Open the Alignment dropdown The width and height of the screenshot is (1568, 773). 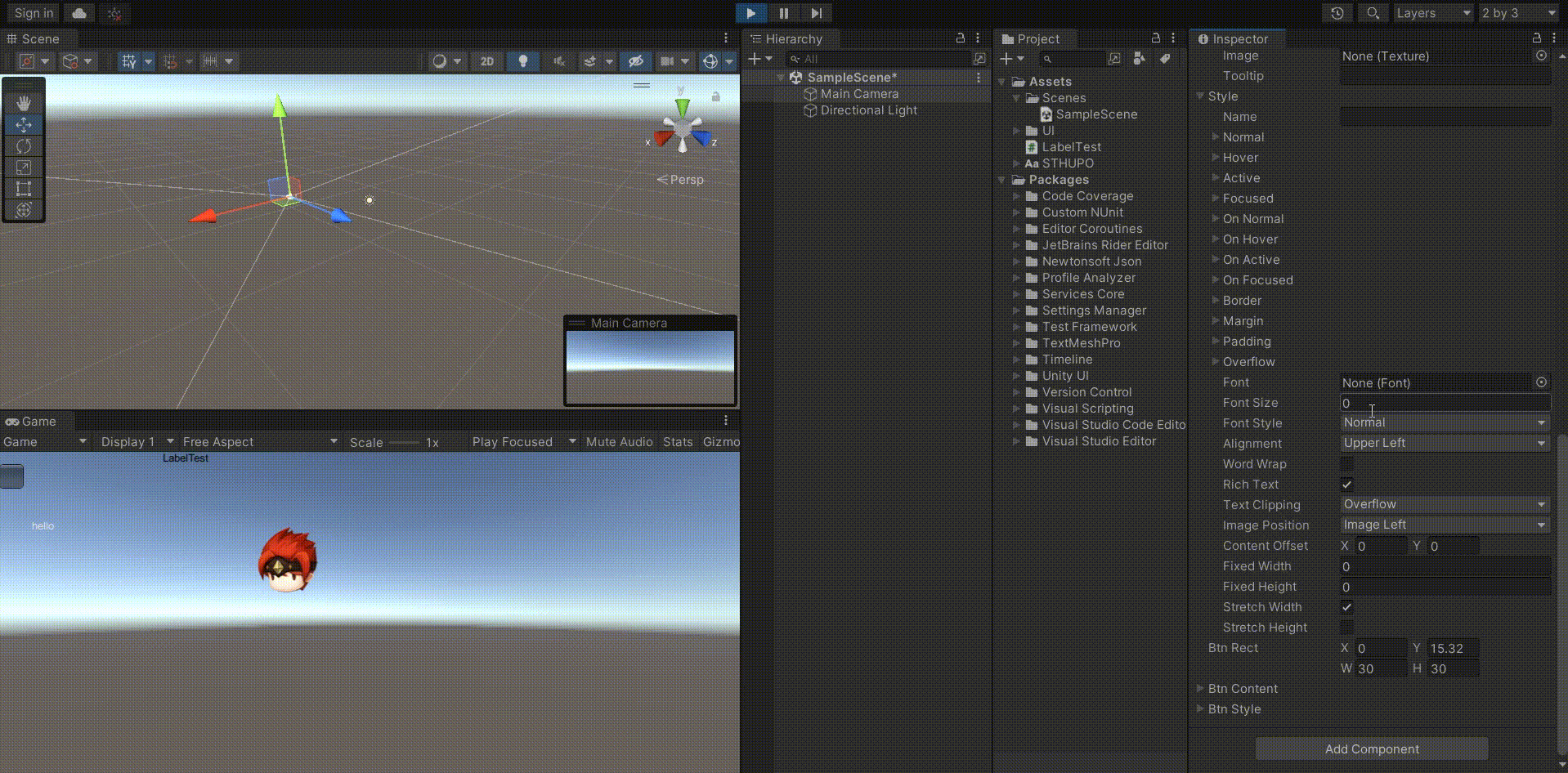(x=1445, y=443)
